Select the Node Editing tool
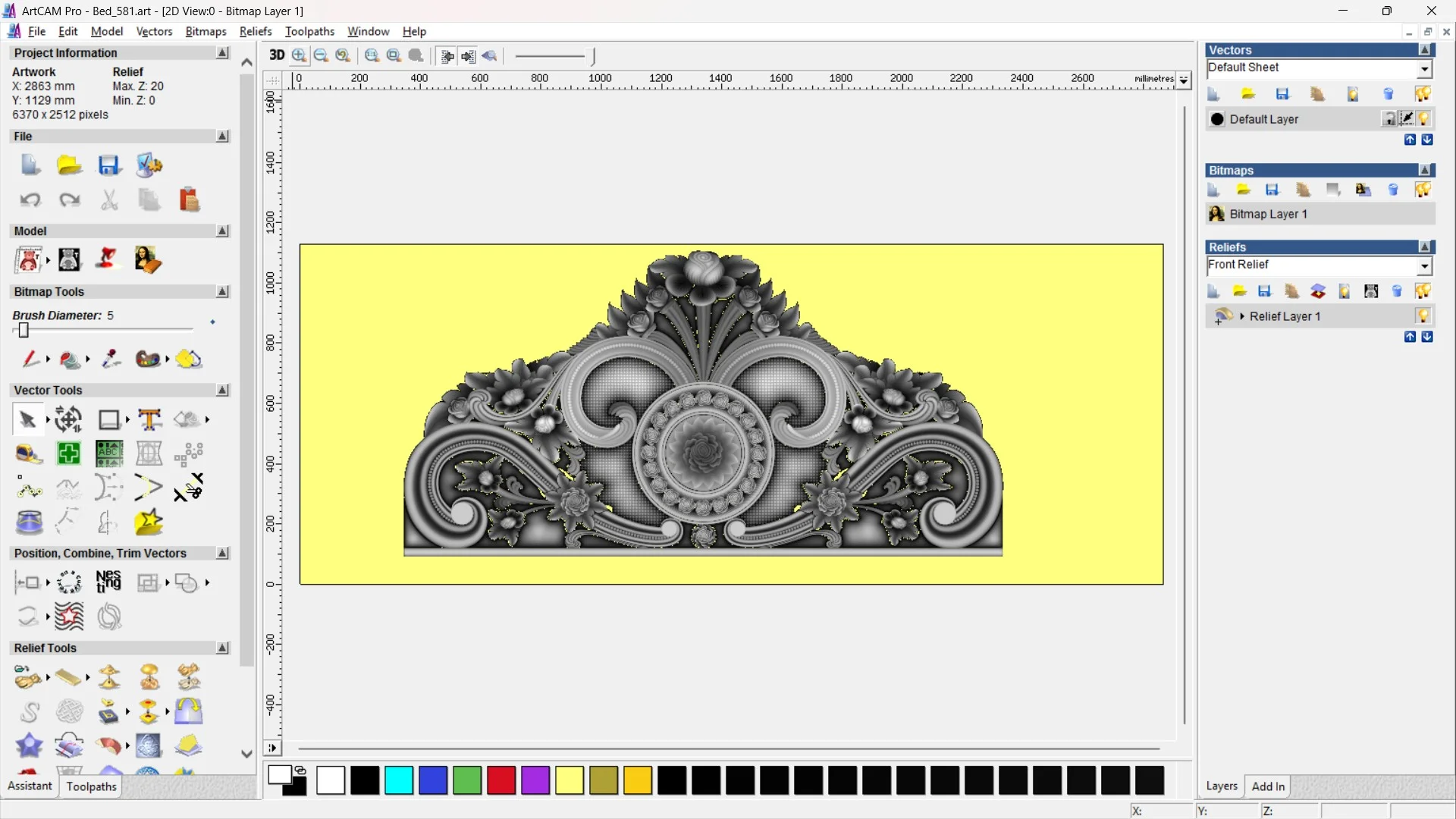The height and width of the screenshot is (819, 1456). pos(29,488)
